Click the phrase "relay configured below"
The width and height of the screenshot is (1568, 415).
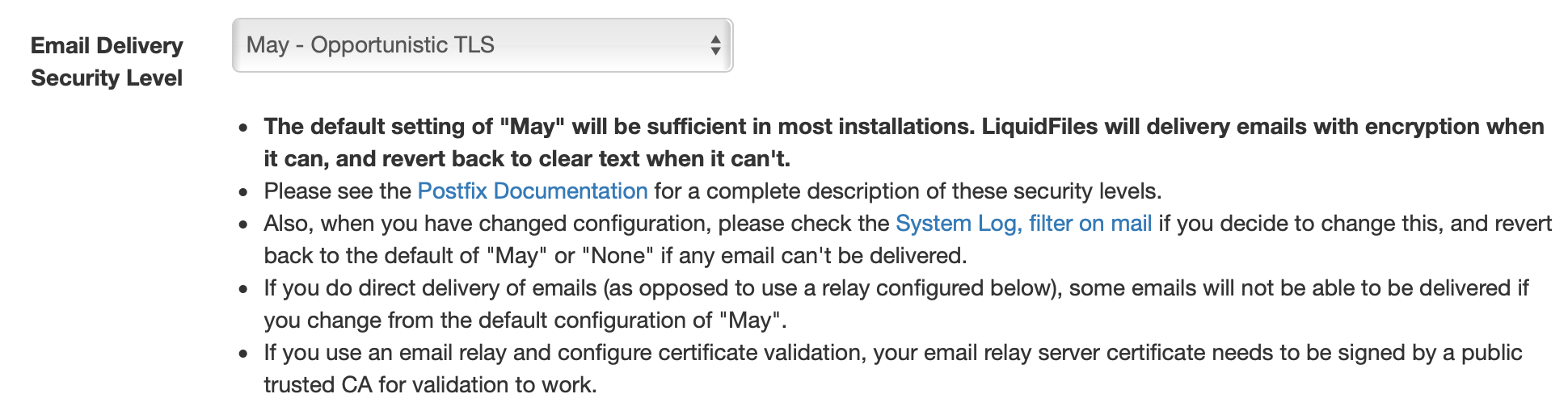click(934, 288)
